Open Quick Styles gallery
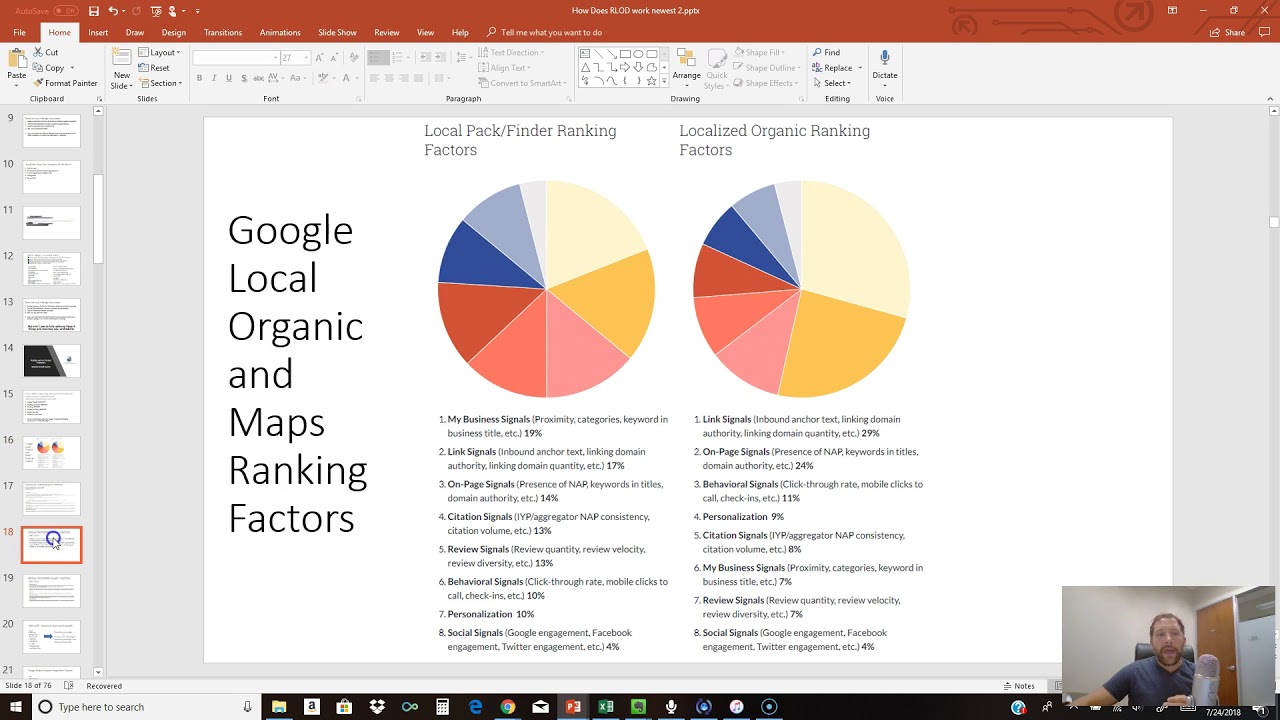 point(716,68)
